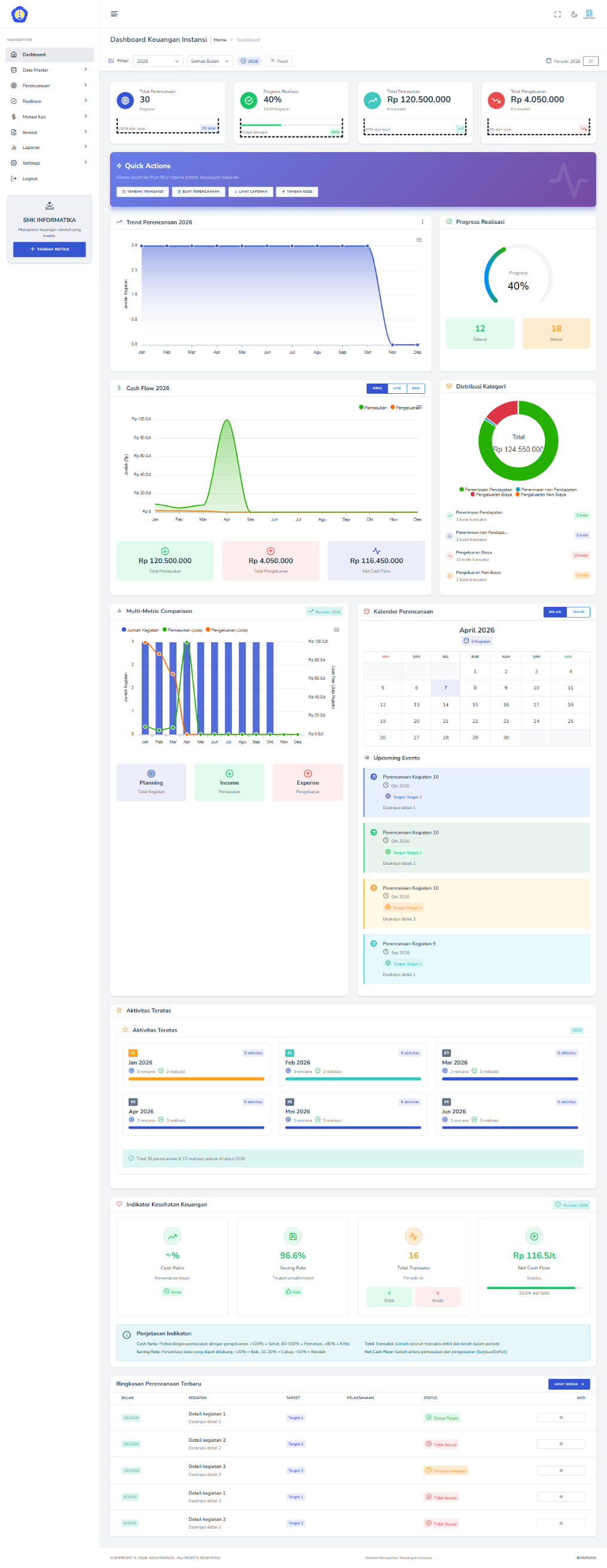The height and width of the screenshot is (1568, 607).
Task: Open the user profile avatar menu
Action: pyautogui.click(x=588, y=14)
